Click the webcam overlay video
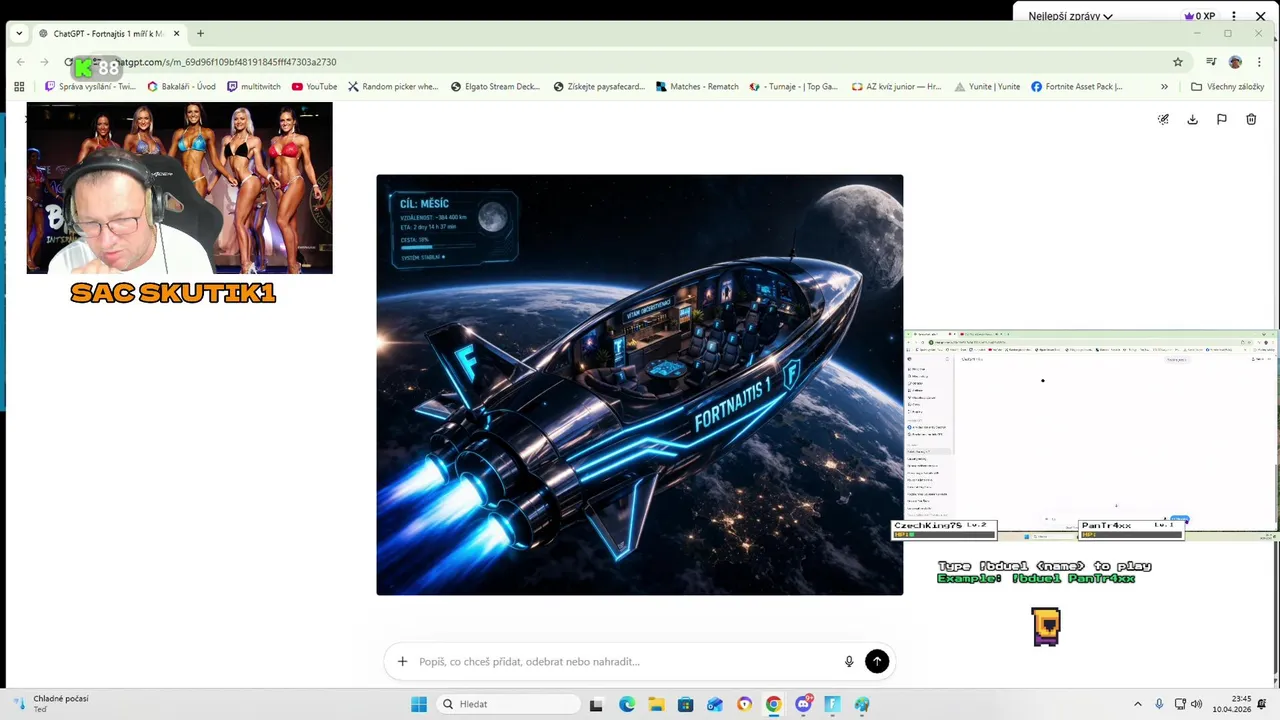 pos(179,188)
